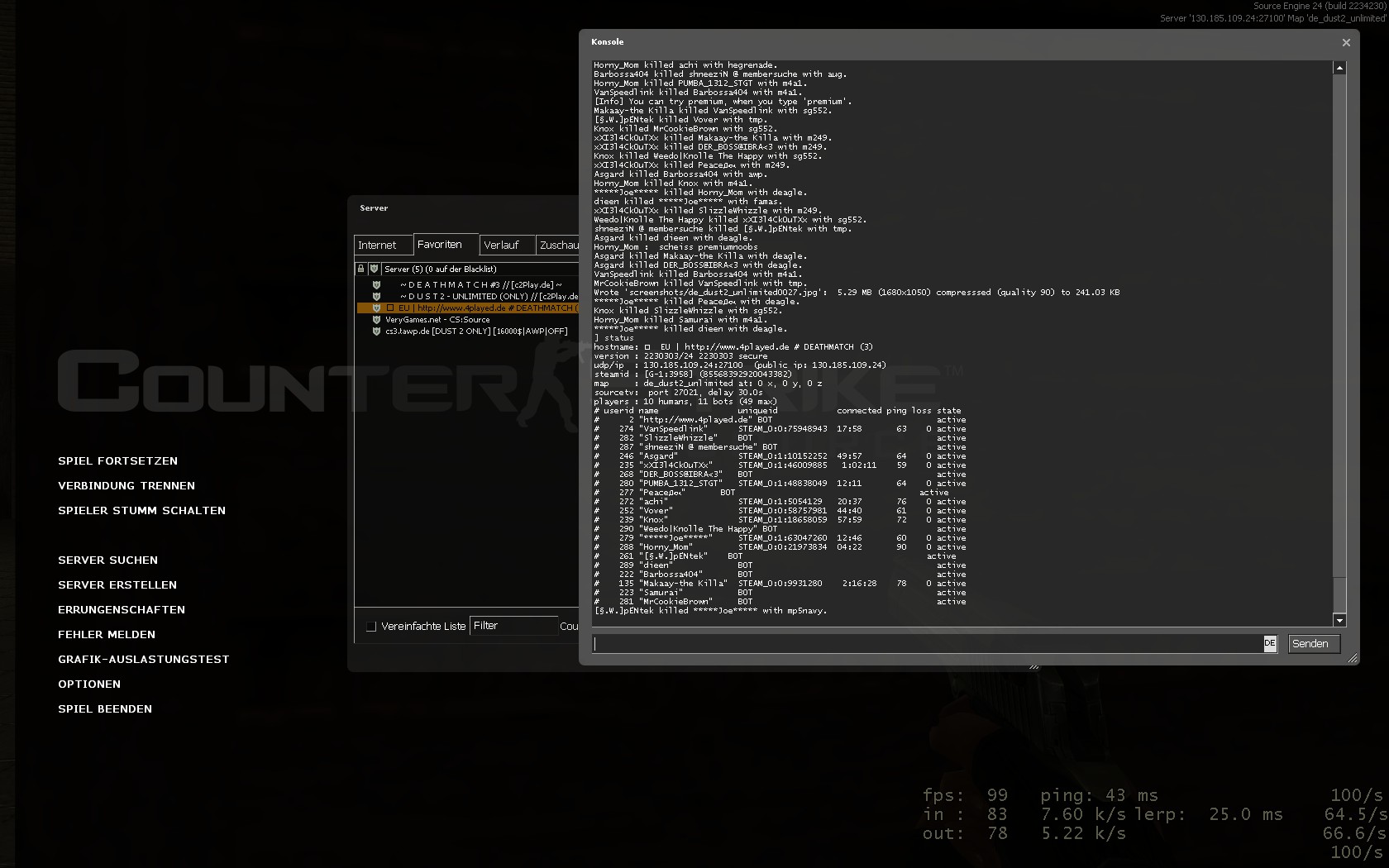Click status row for player "PUMBA_1312_STGT"
This screenshot has height=868, width=1389.
point(780,484)
